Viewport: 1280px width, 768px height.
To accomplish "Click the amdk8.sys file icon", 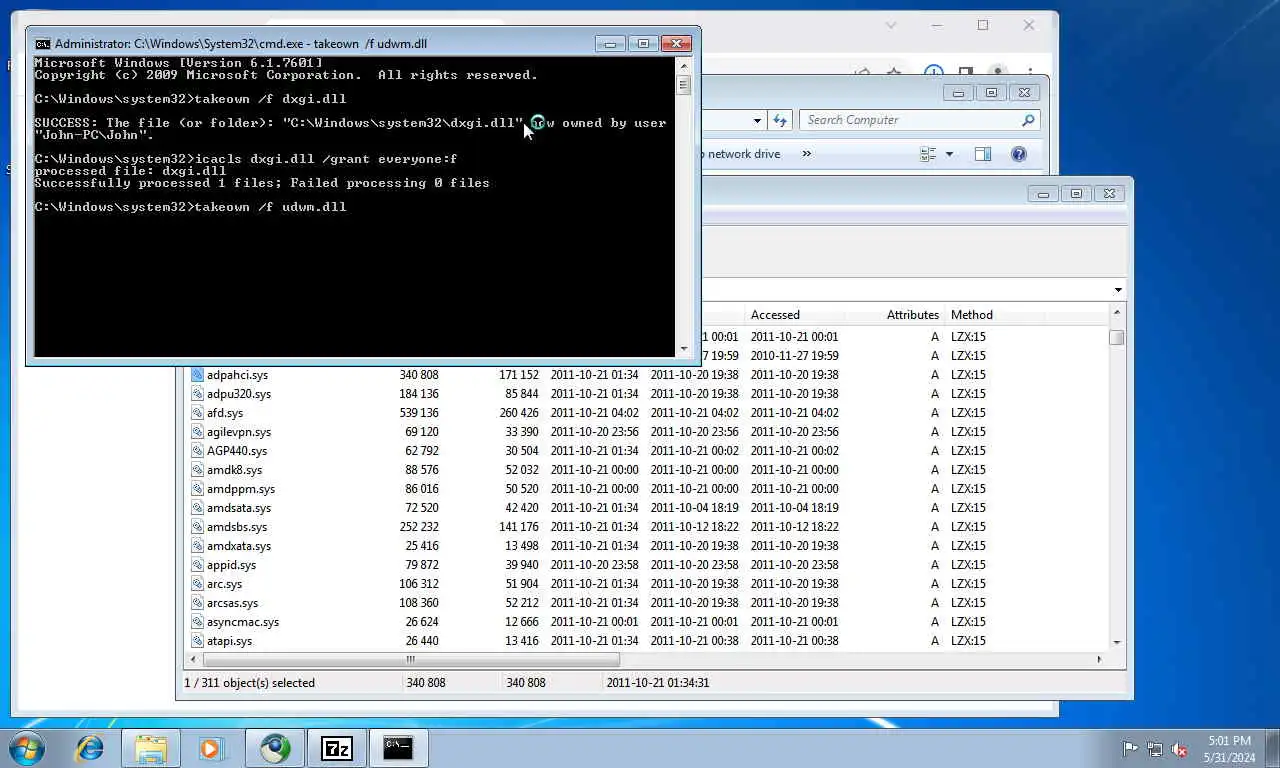I will (197, 470).
